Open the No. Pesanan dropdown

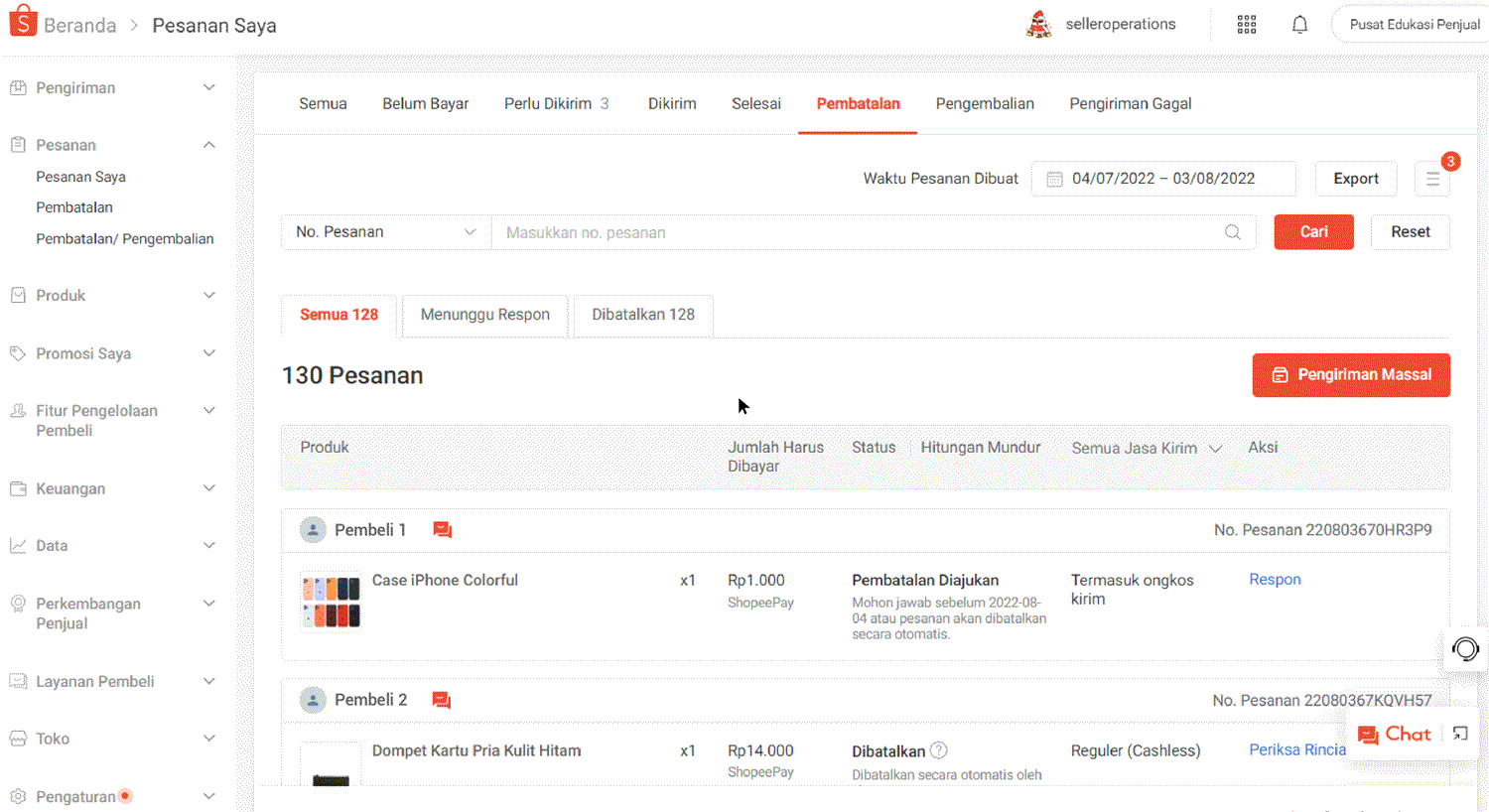pos(386,231)
